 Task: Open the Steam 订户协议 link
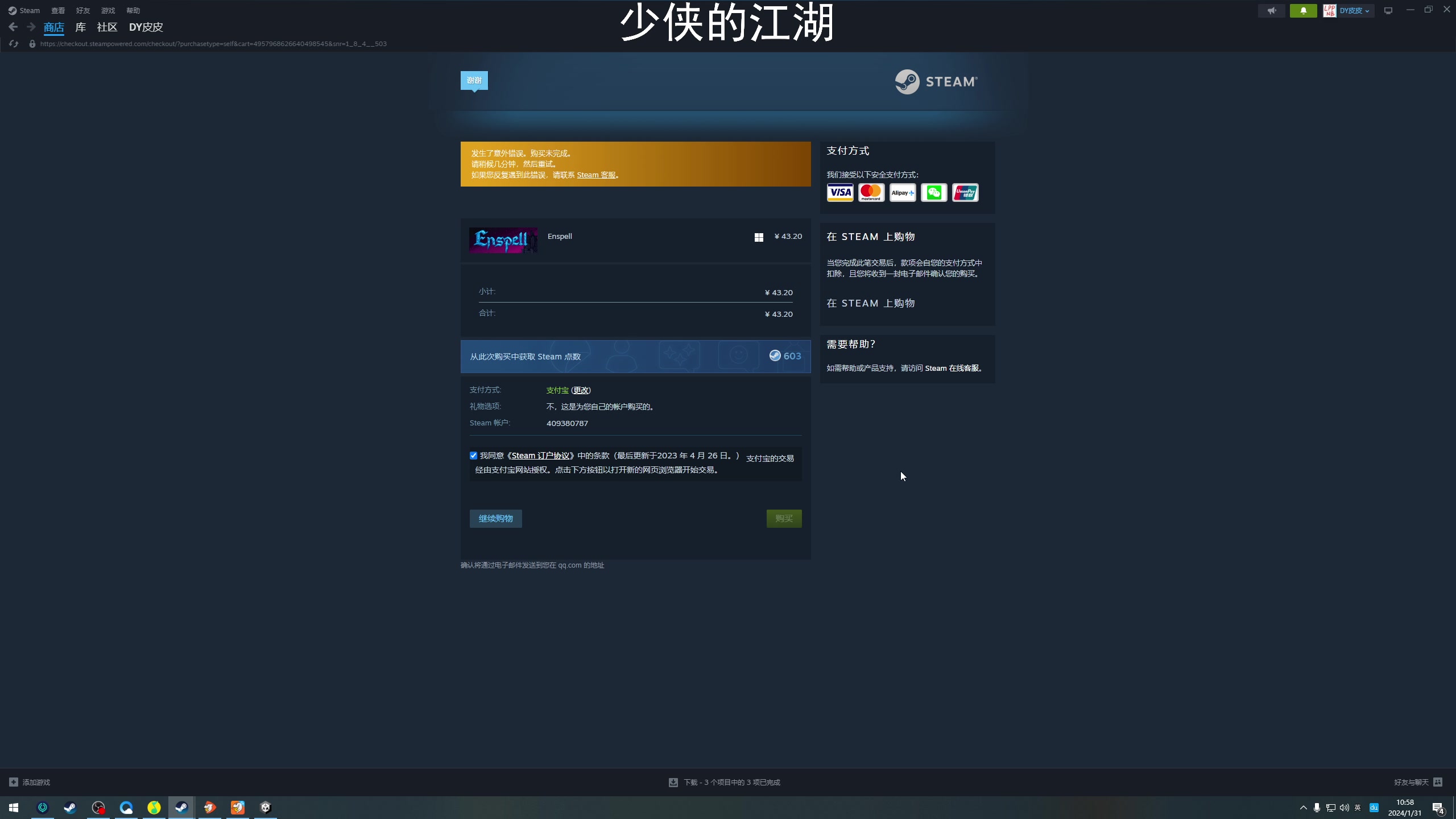pos(540,456)
